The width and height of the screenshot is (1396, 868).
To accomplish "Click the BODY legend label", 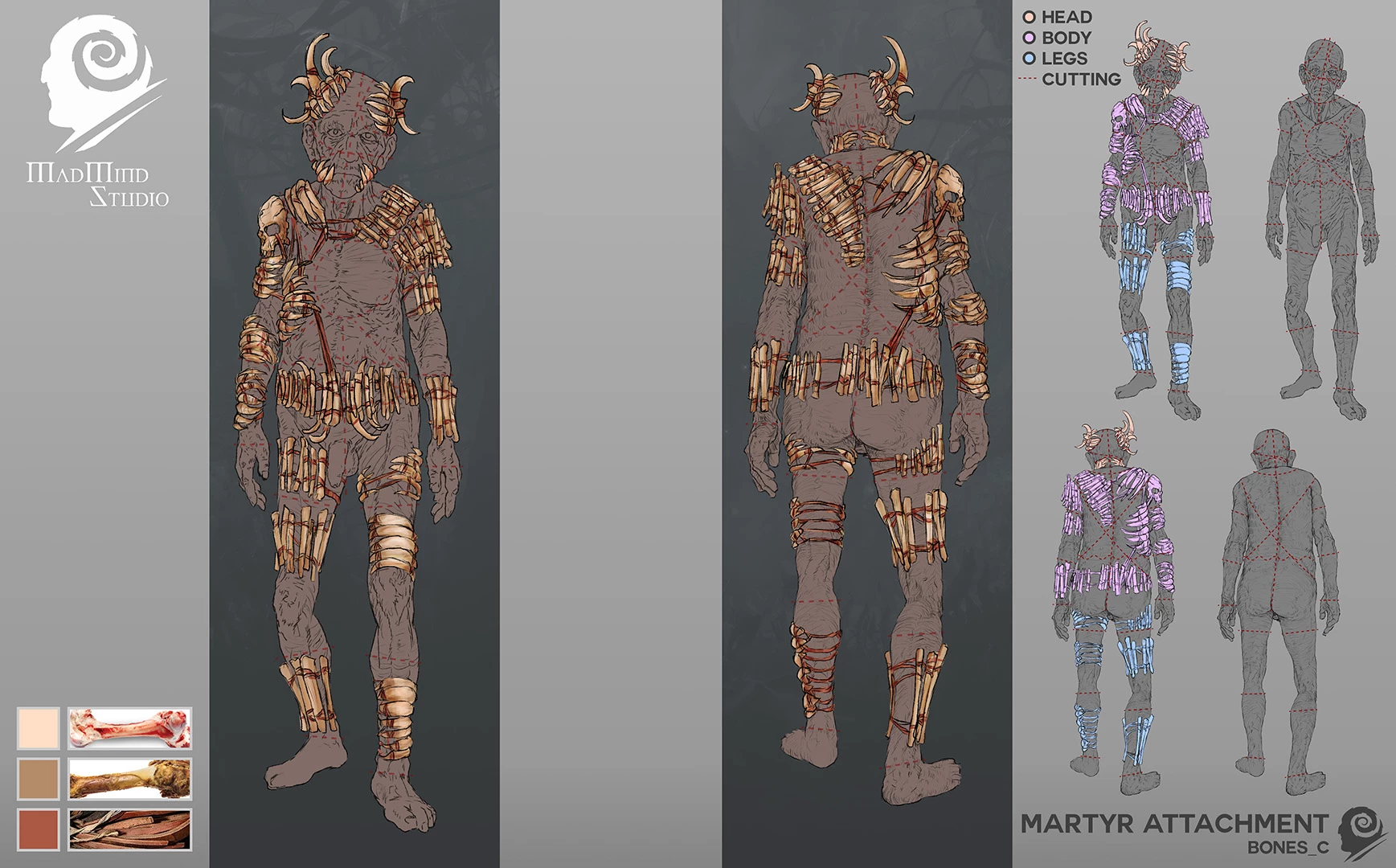I will [x=1066, y=38].
